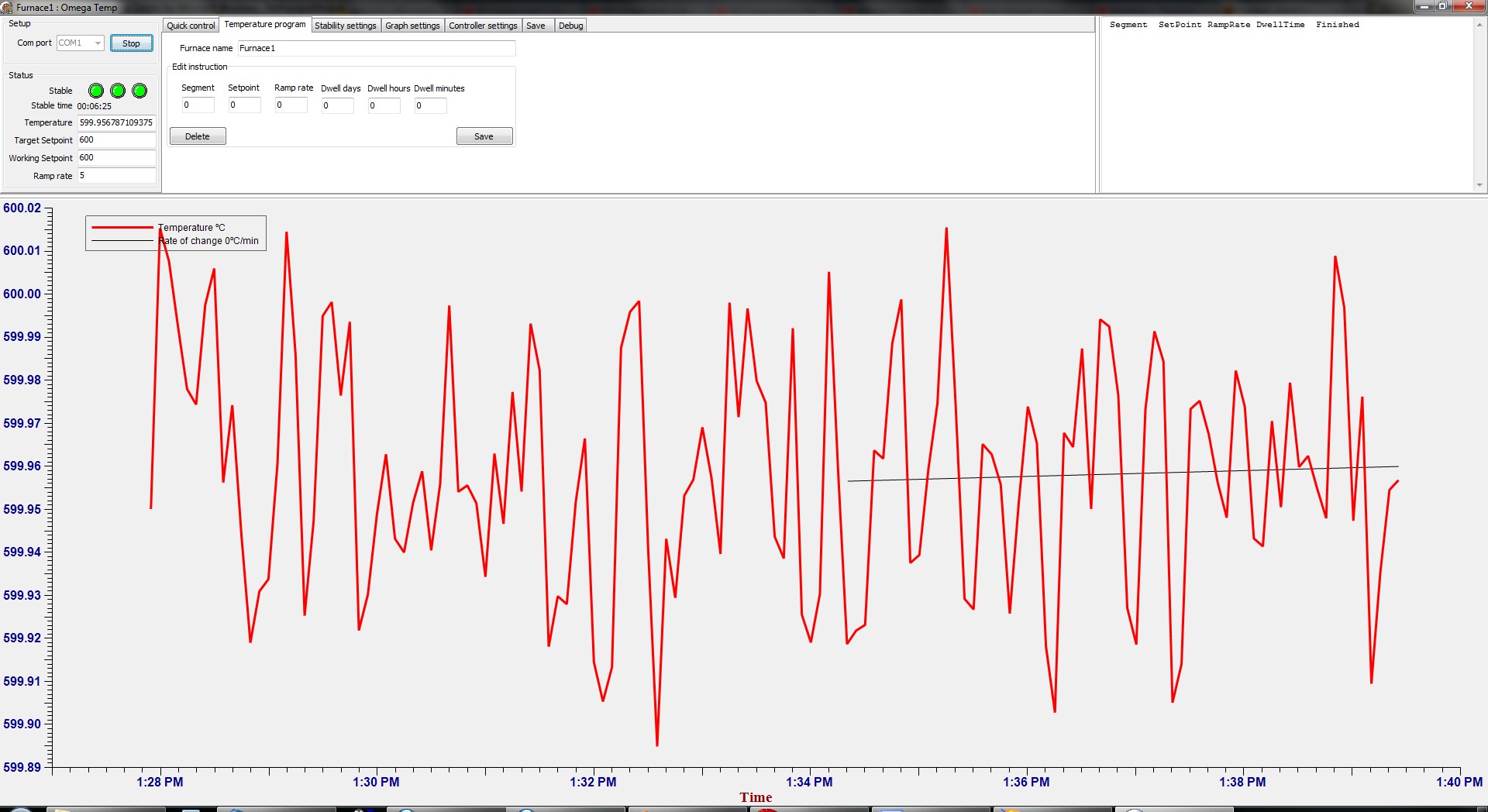The image size is (1488, 812).
Task: Click the DwellTime column header
Action: [1280, 25]
